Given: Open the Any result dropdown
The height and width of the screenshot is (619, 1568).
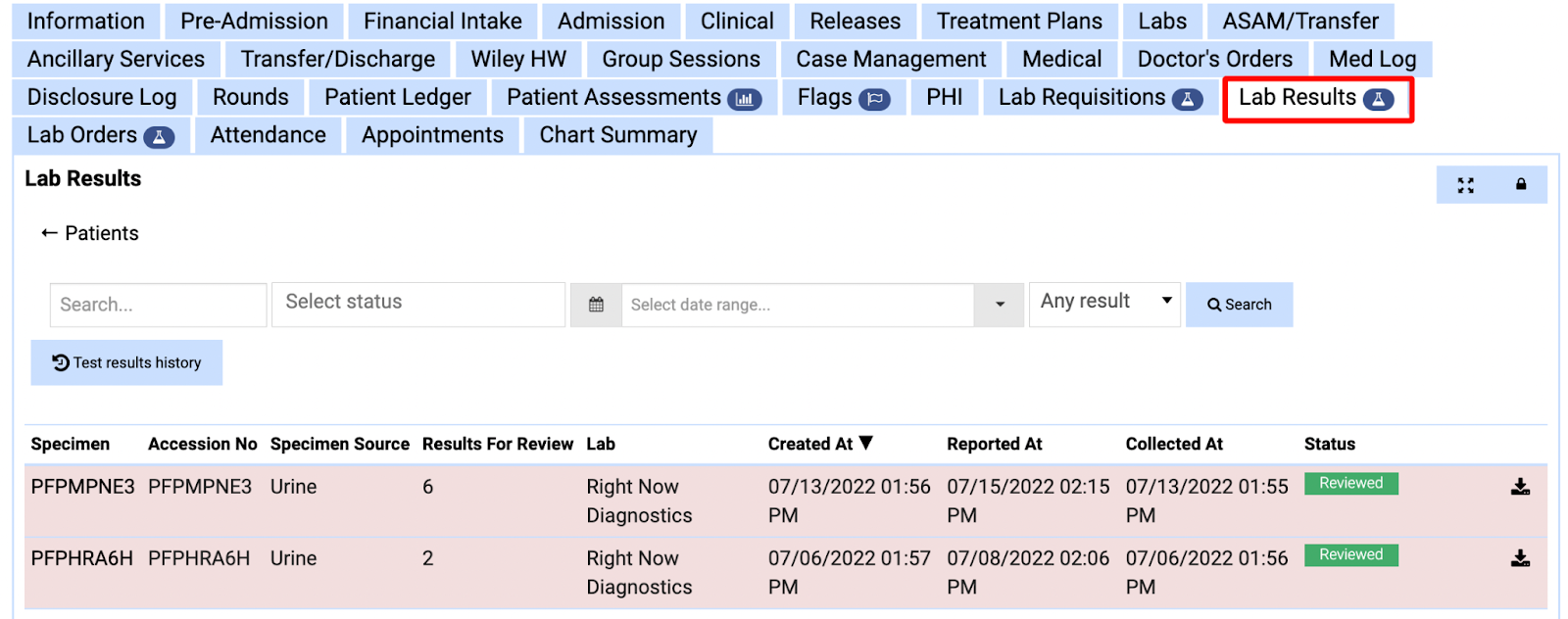Looking at the screenshot, I should tap(1104, 302).
